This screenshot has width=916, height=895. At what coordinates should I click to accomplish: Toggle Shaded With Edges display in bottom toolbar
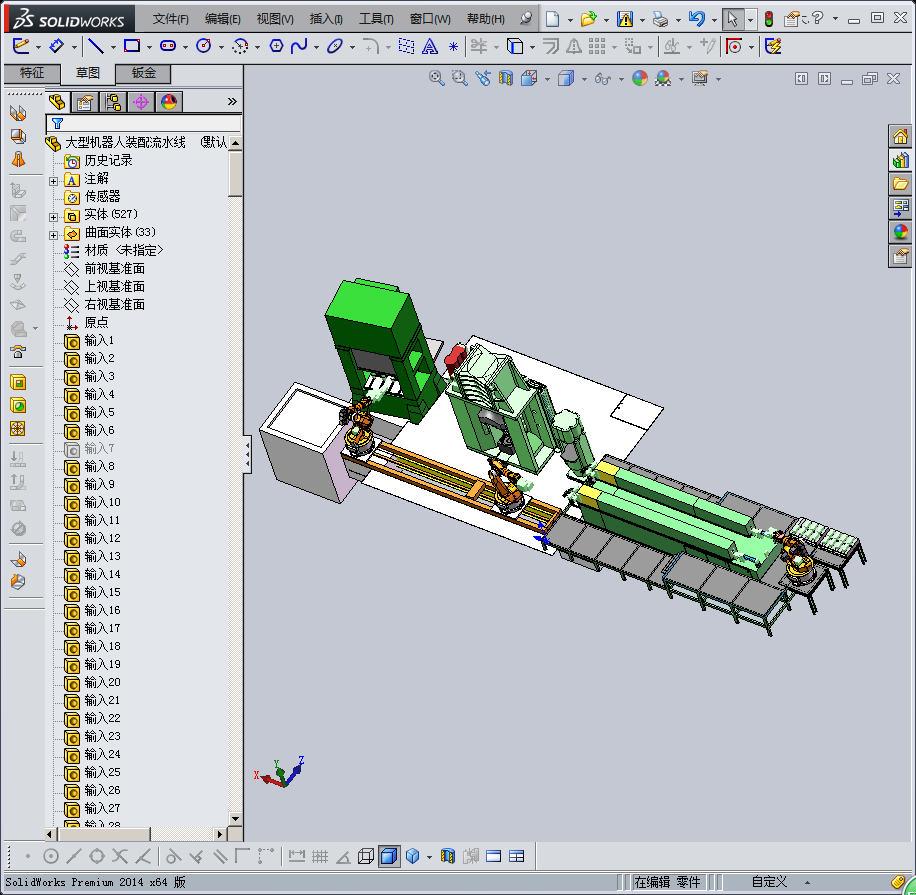tap(389, 856)
